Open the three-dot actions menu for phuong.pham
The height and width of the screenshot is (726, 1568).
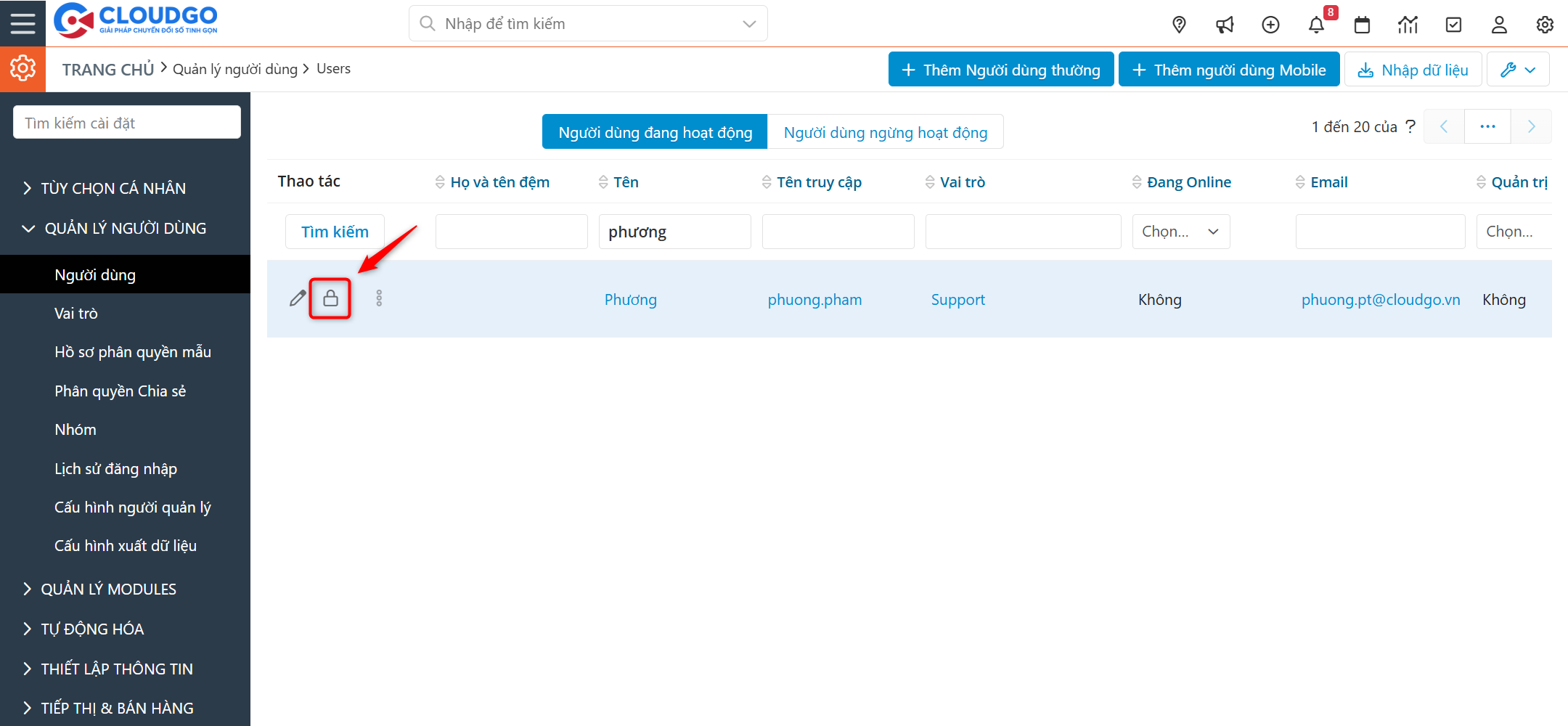379,298
